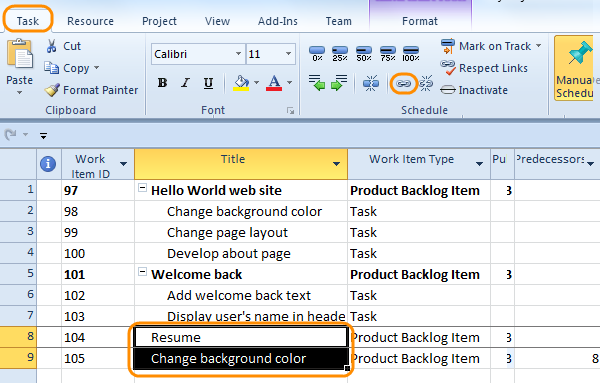Screen dimensions: 600x383
Task: Mark task 0% complete
Action: pyautogui.click(x=317, y=54)
